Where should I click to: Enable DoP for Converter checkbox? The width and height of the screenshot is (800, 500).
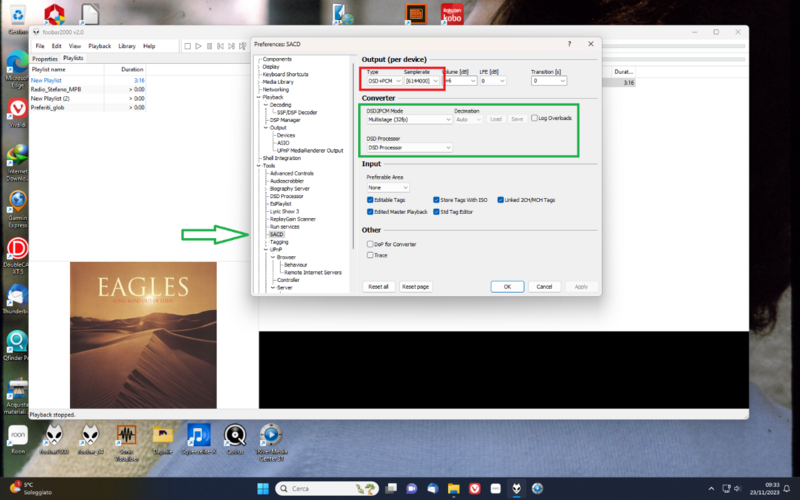[370, 244]
